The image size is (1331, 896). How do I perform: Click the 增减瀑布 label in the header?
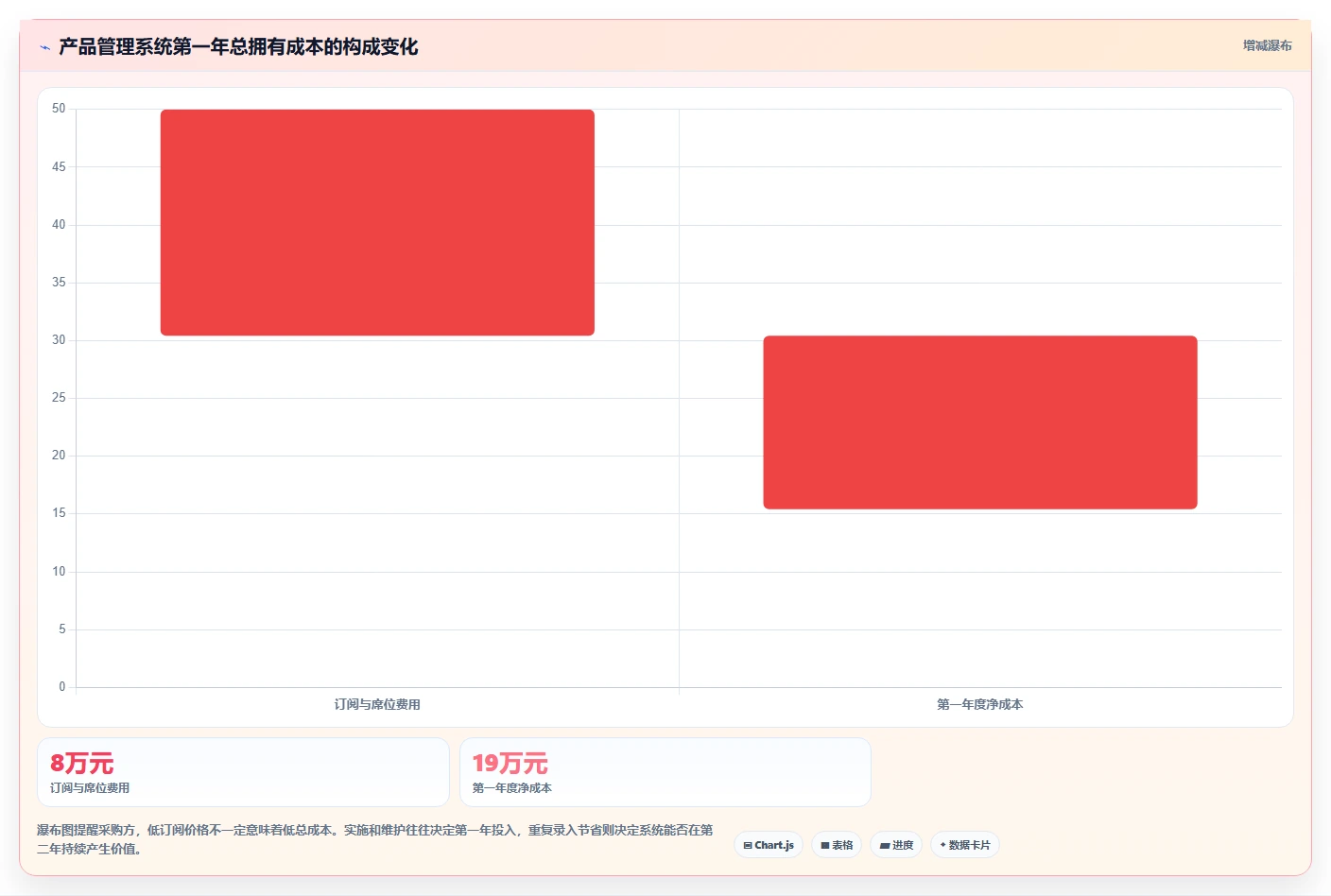(x=1267, y=45)
